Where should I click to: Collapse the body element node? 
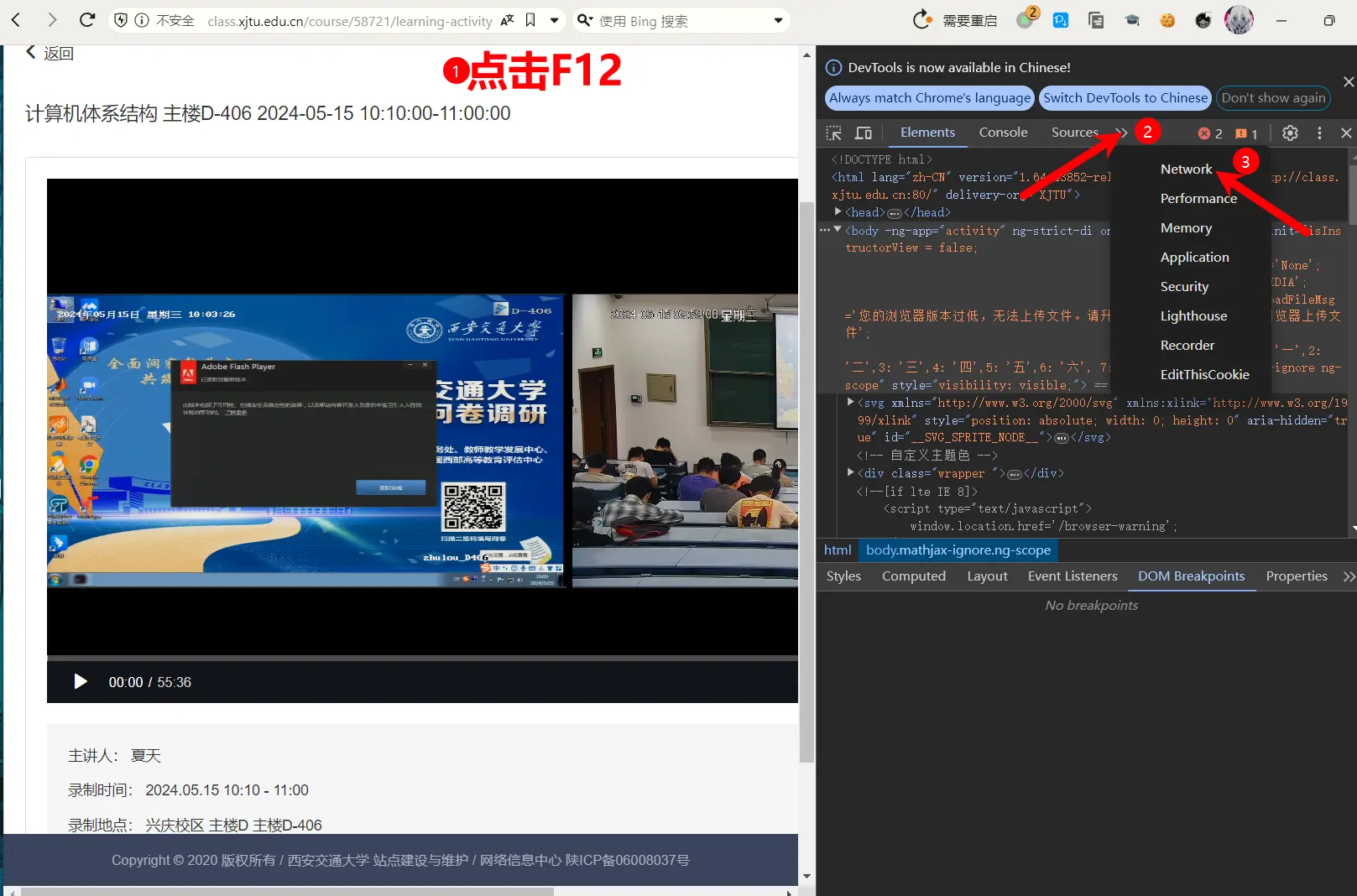pos(838,229)
